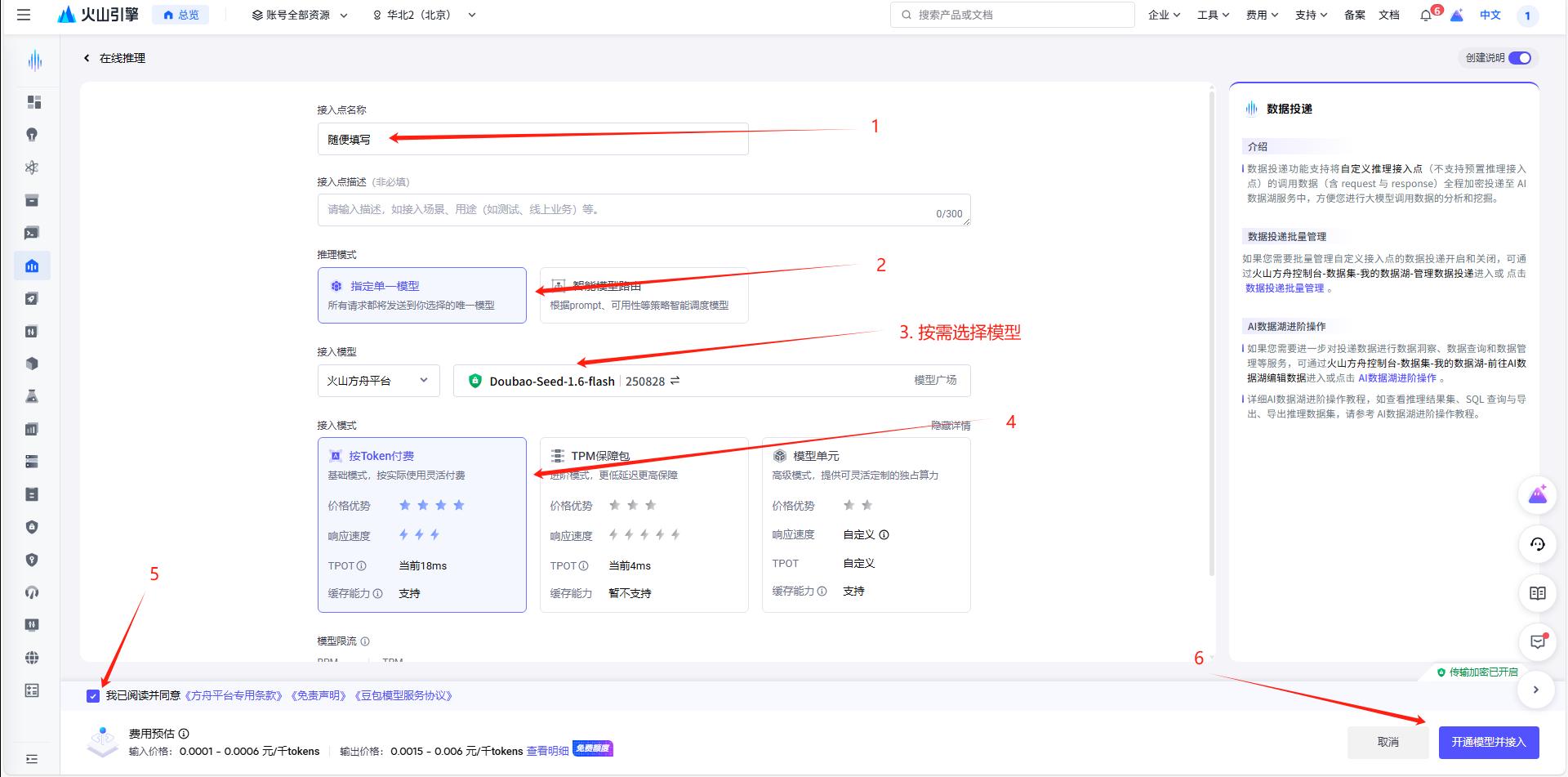Toggle the 创建说明 switch
This screenshot has height=777, width=1568.
[1521, 58]
